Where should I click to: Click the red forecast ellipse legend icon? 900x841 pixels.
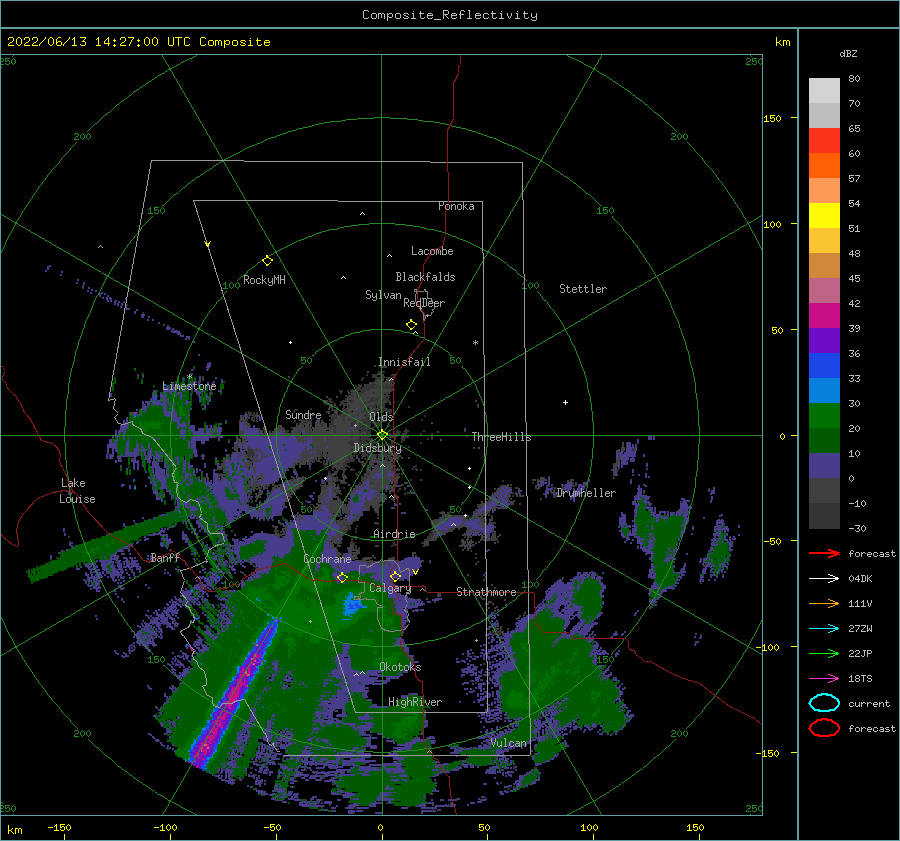click(824, 728)
